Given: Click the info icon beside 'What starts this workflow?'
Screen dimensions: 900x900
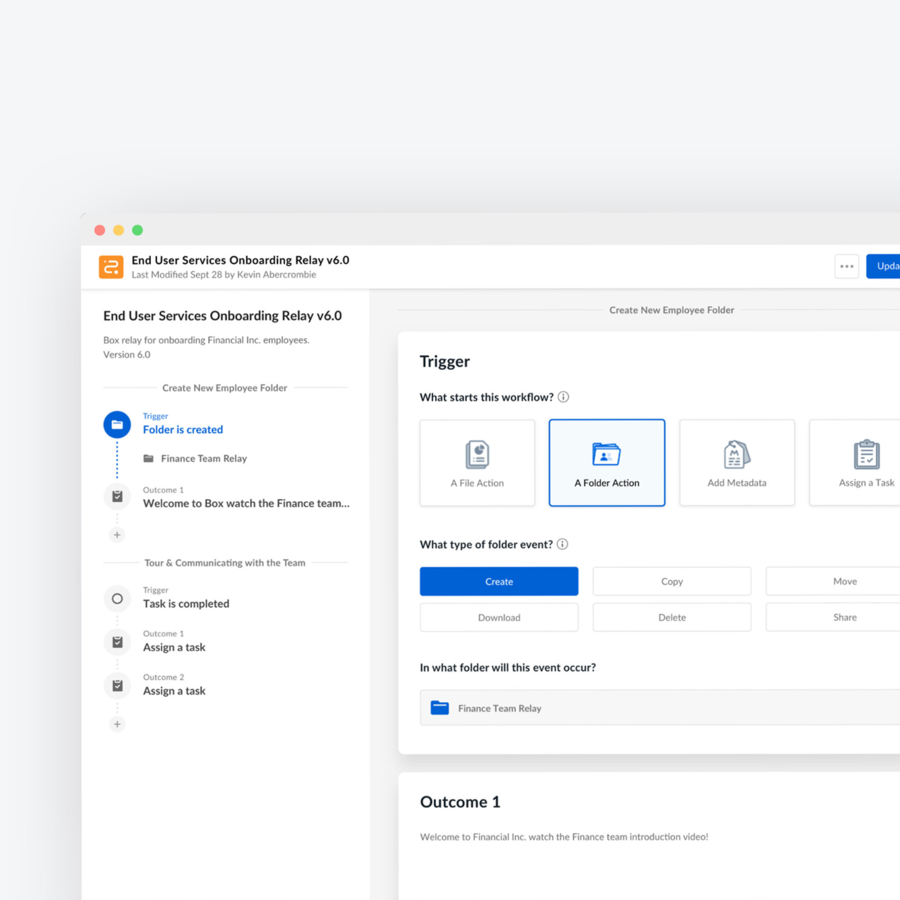Looking at the screenshot, I should (563, 397).
